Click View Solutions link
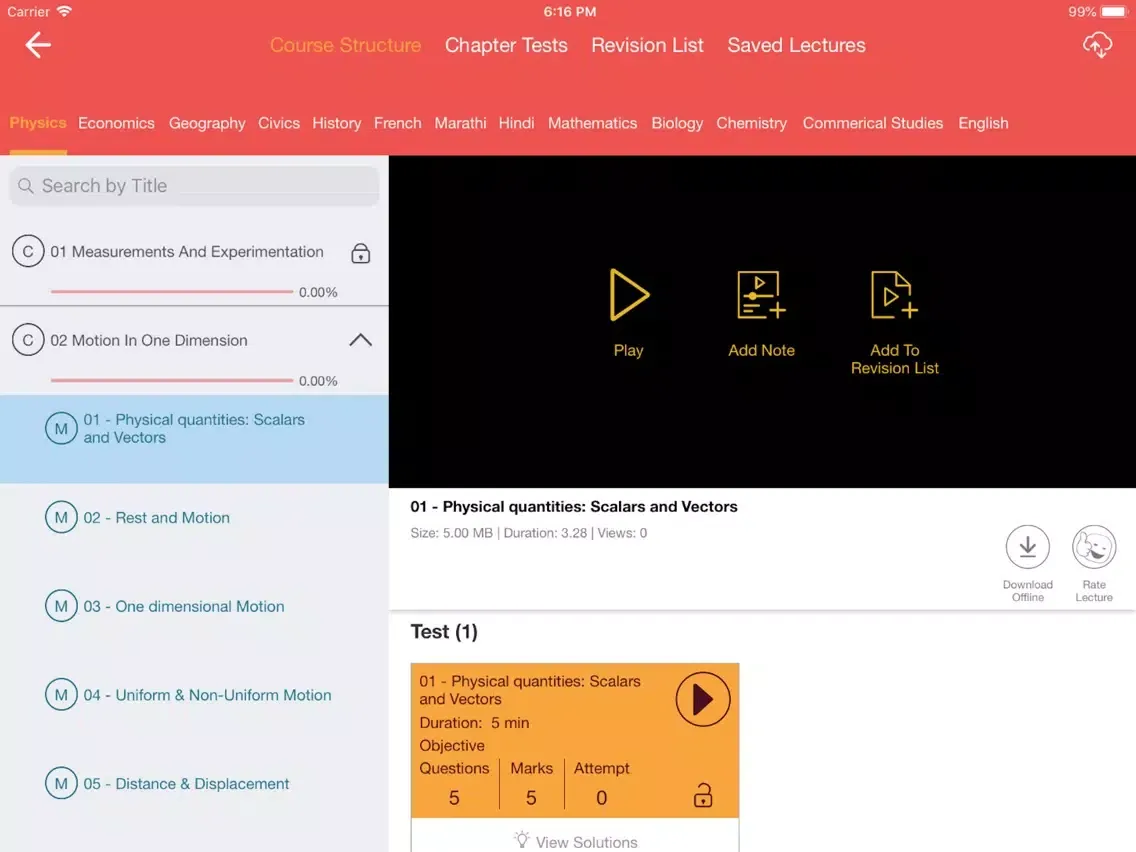Screen dimensions: 1136x852 [x=575, y=841]
